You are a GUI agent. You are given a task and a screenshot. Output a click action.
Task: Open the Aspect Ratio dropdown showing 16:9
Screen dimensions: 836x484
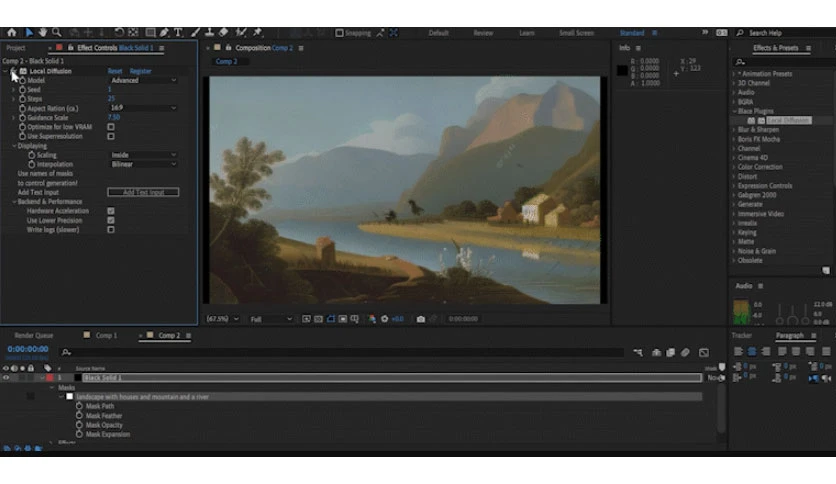tap(143, 108)
